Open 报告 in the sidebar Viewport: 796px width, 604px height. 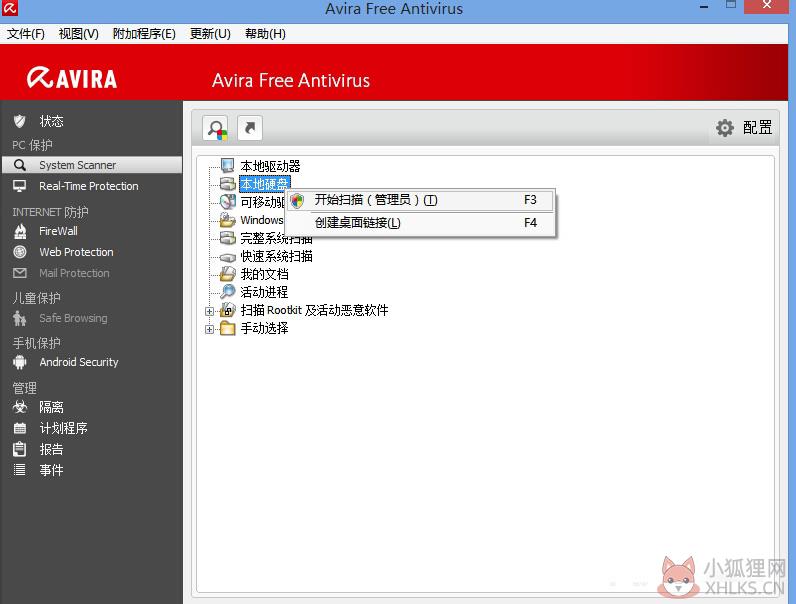(x=51, y=449)
